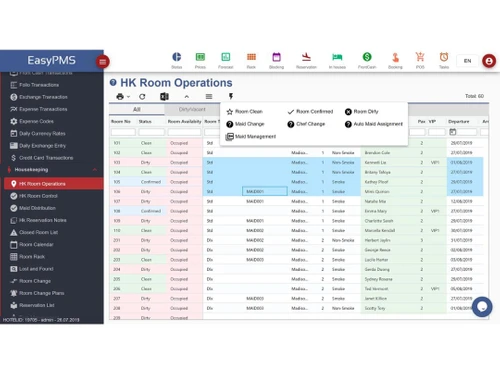The height and width of the screenshot is (375, 500).
Task: Click the collapse chevron in grid toolbar
Action: [x=187, y=97]
